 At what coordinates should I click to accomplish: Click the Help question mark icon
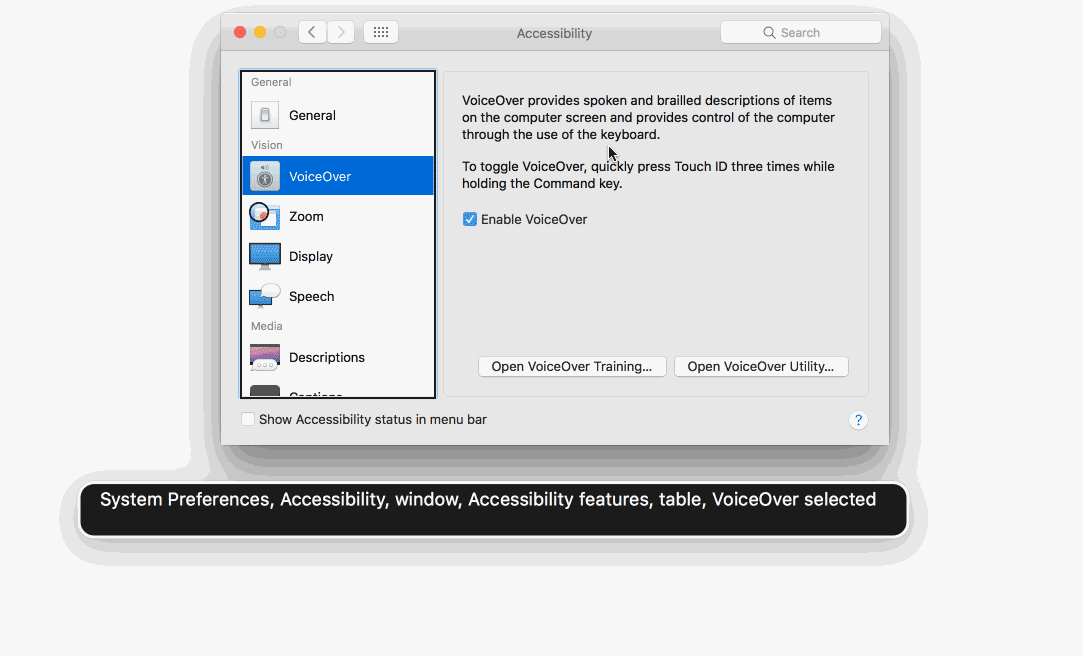pyautogui.click(x=858, y=419)
